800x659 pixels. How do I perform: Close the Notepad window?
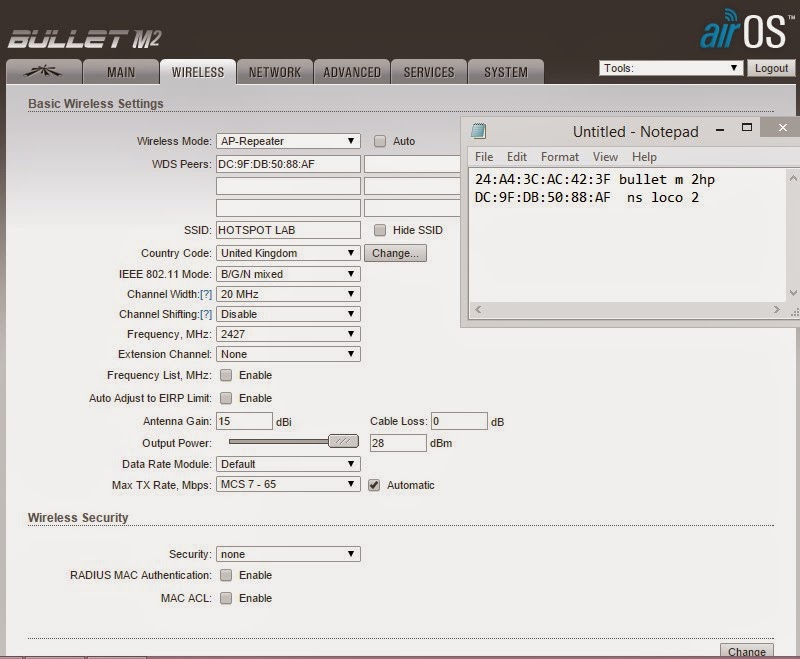[x=783, y=128]
